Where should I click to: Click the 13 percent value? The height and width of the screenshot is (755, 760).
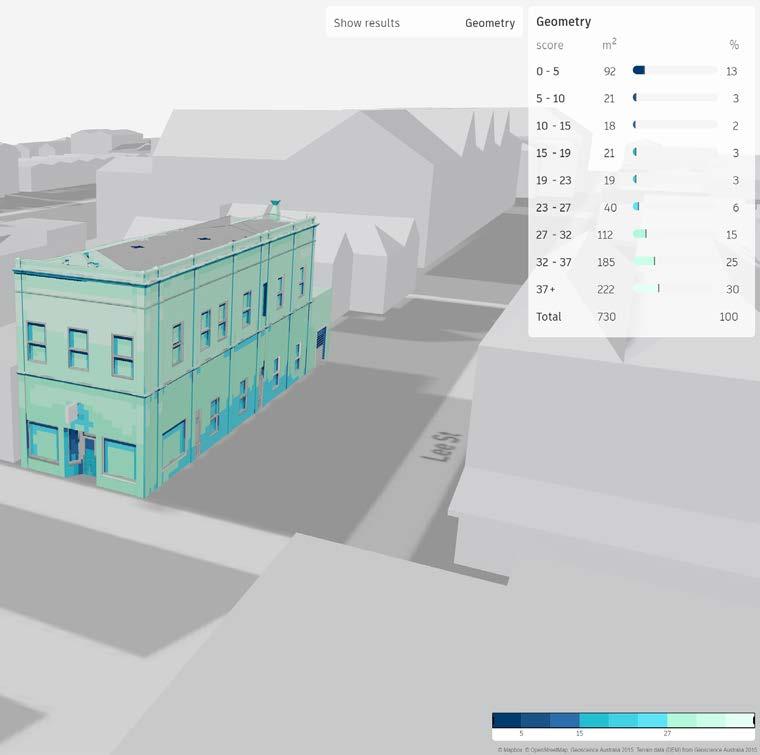point(731,71)
